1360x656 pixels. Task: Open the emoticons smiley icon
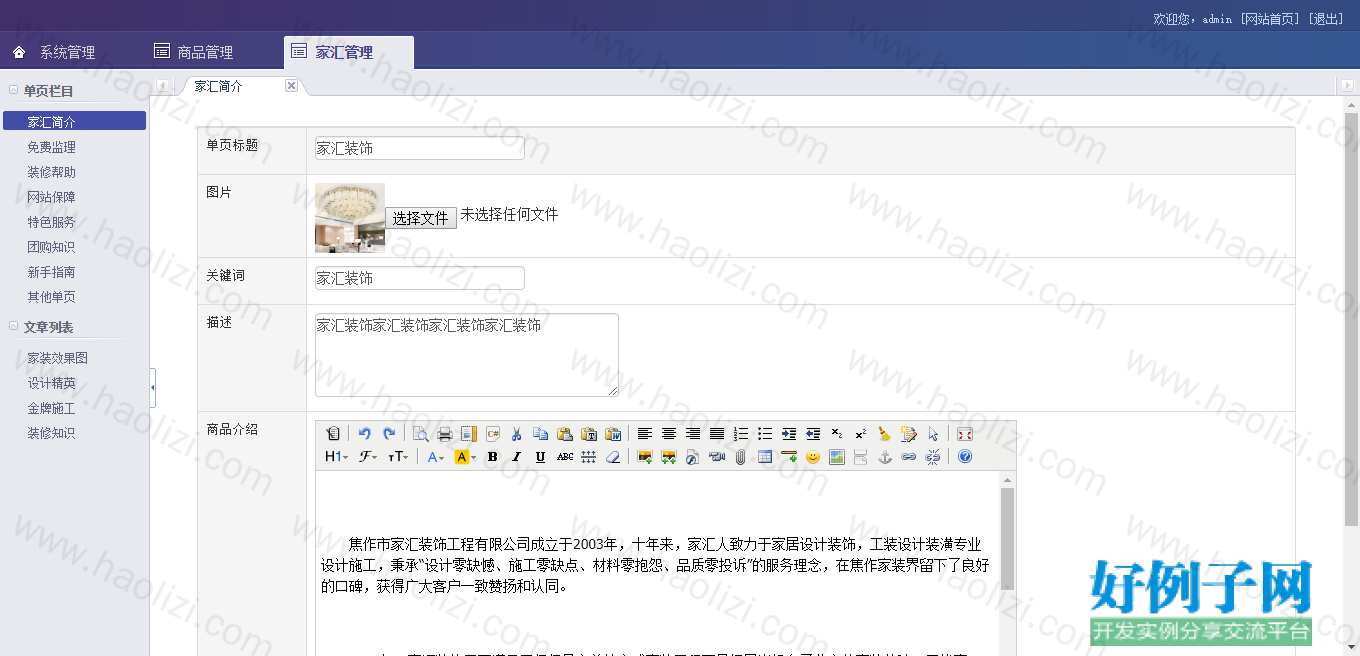[x=813, y=457]
